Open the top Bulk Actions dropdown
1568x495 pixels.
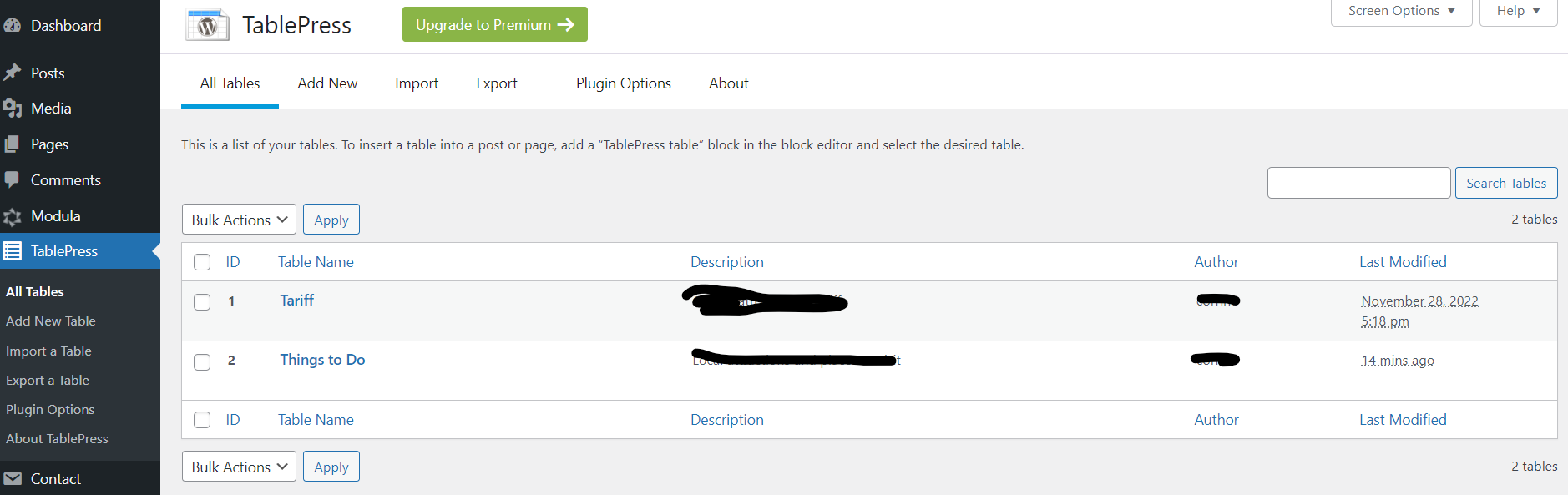point(239,220)
